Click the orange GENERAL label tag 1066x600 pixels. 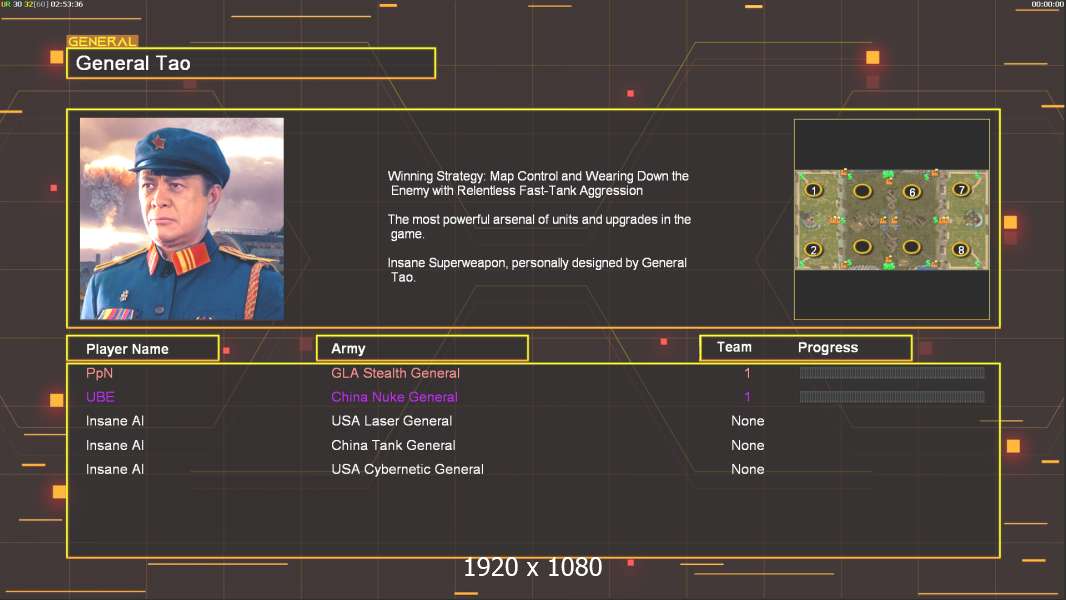102,41
